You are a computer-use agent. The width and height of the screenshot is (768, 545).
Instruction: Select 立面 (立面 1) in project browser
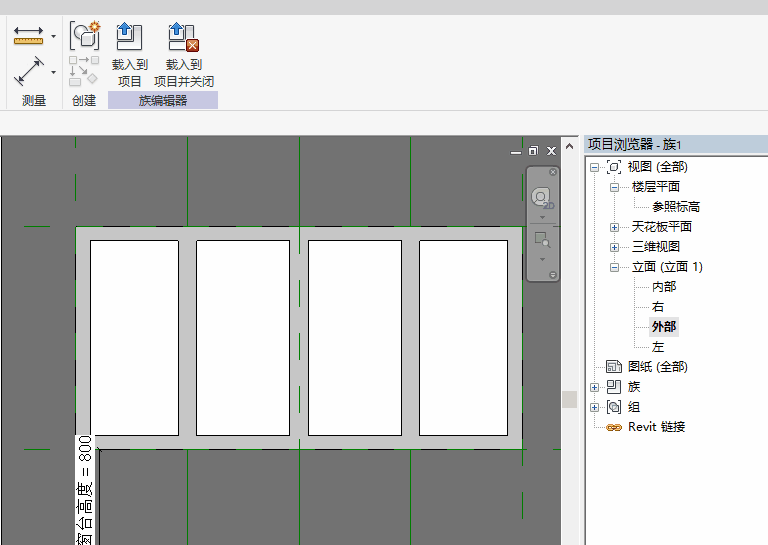click(x=667, y=267)
